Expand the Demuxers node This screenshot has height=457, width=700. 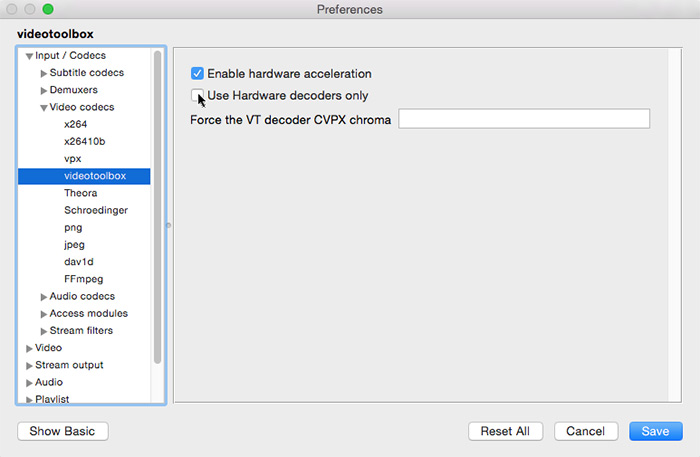[43, 91]
